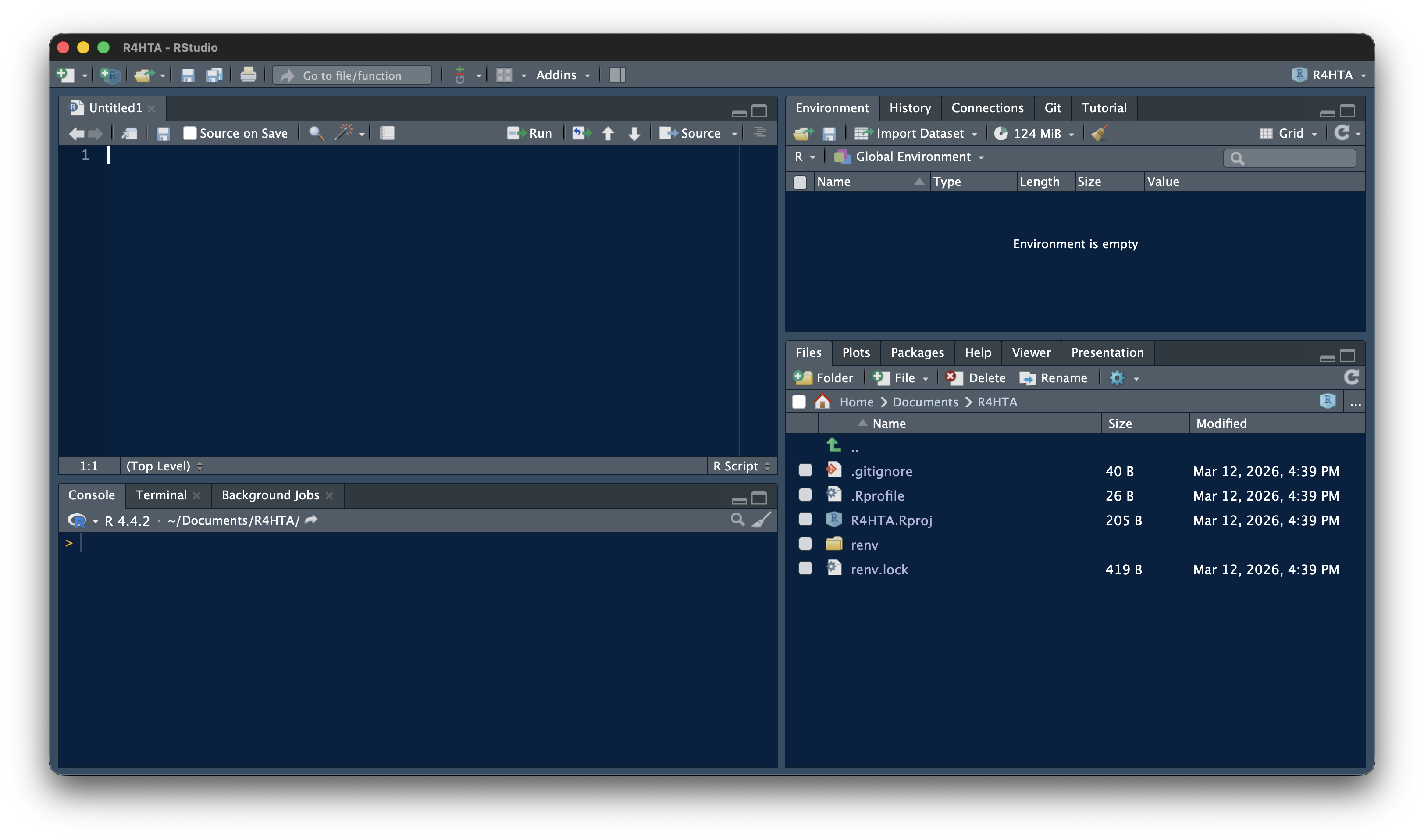Click the Go to file/function field

[352, 75]
